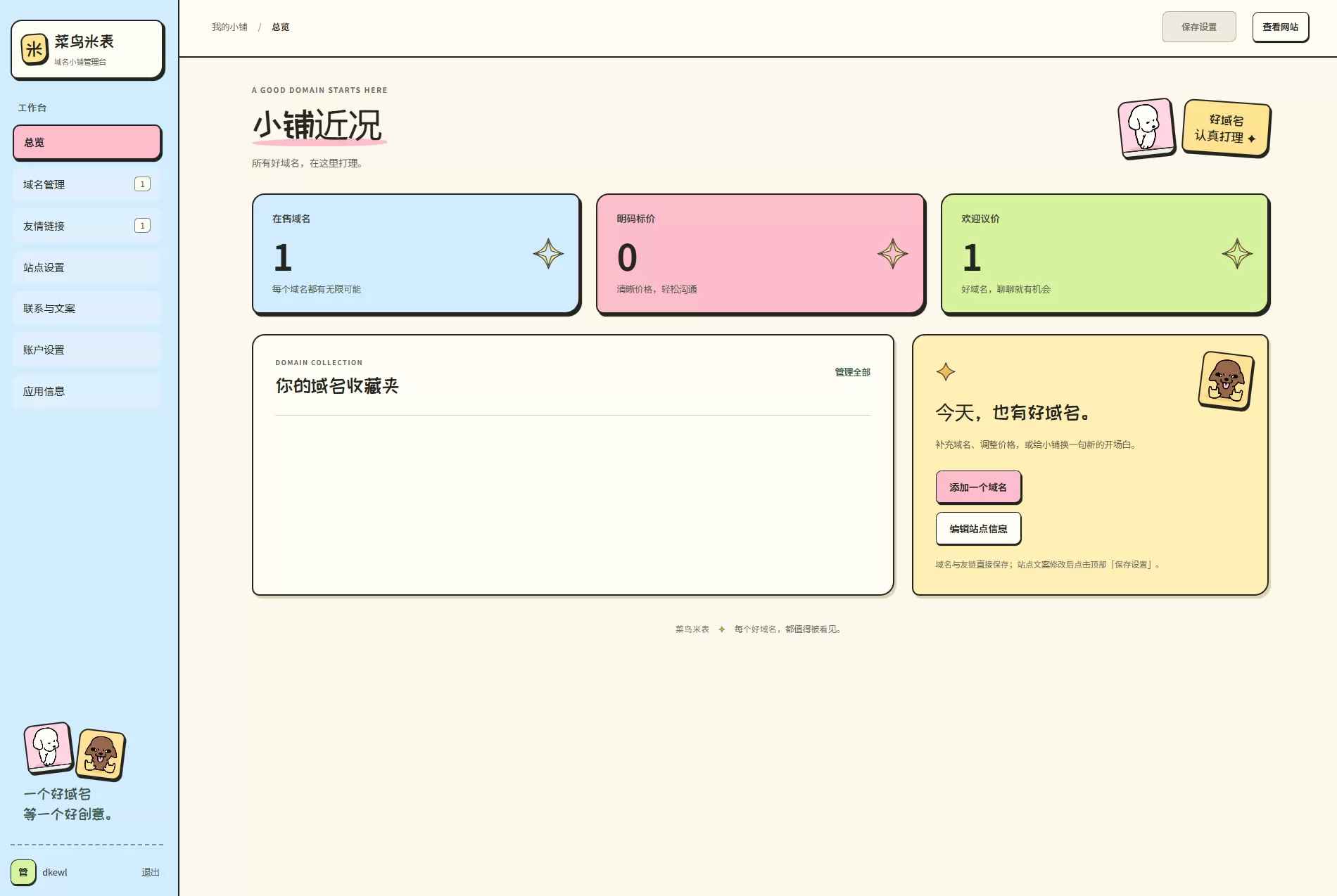Viewport: 1337px width, 896px height.
Task: Click the 欢迎议价 stat card
Action: 1105,254
